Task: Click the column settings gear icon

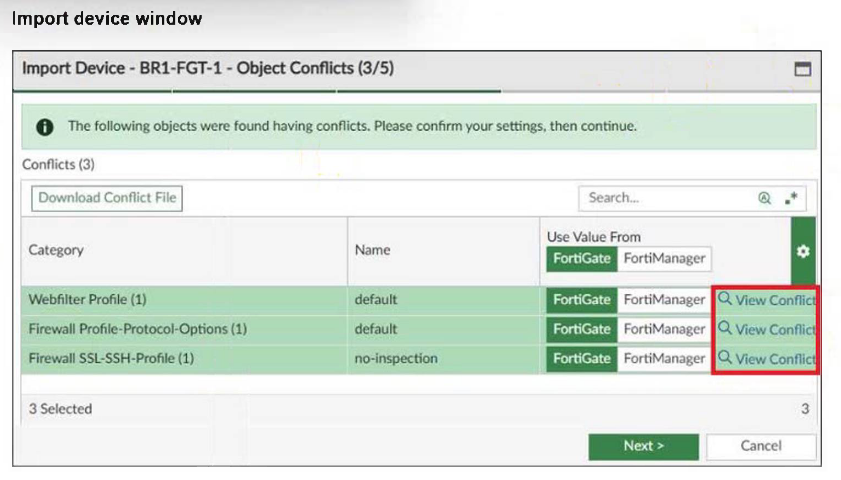Action: (x=802, y=251)
